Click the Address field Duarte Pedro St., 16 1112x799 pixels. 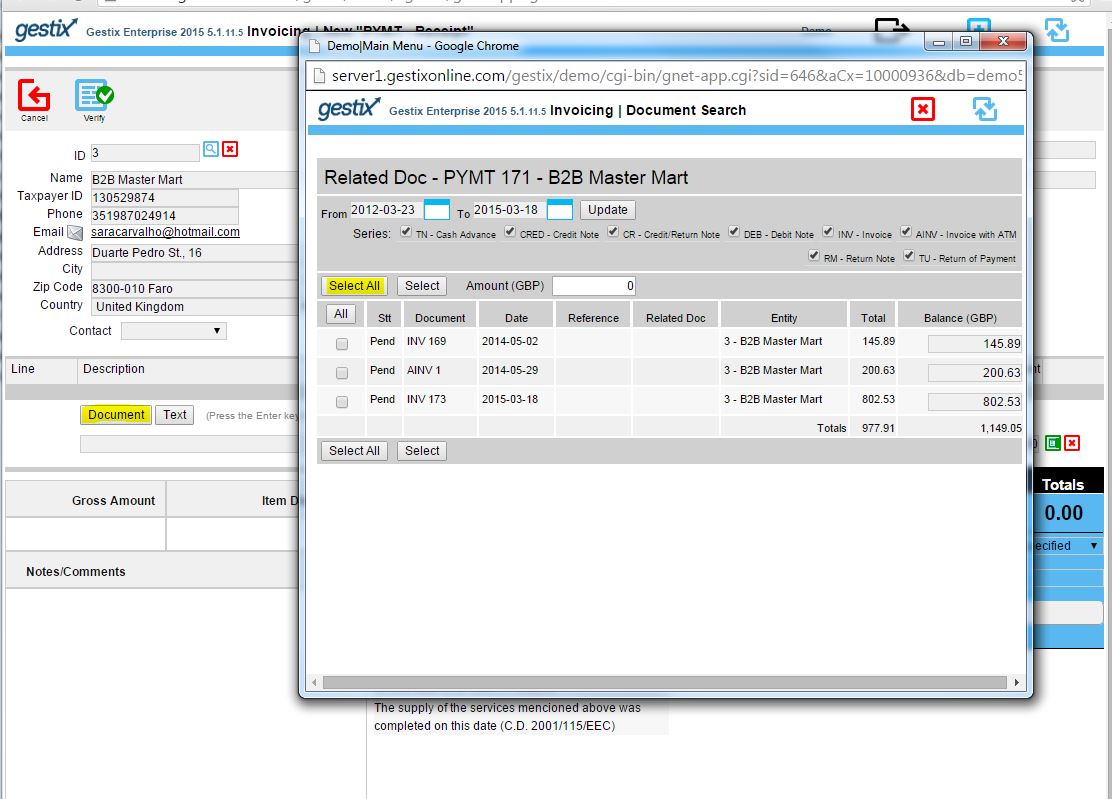pyautogui.click(x=194, y=253)
